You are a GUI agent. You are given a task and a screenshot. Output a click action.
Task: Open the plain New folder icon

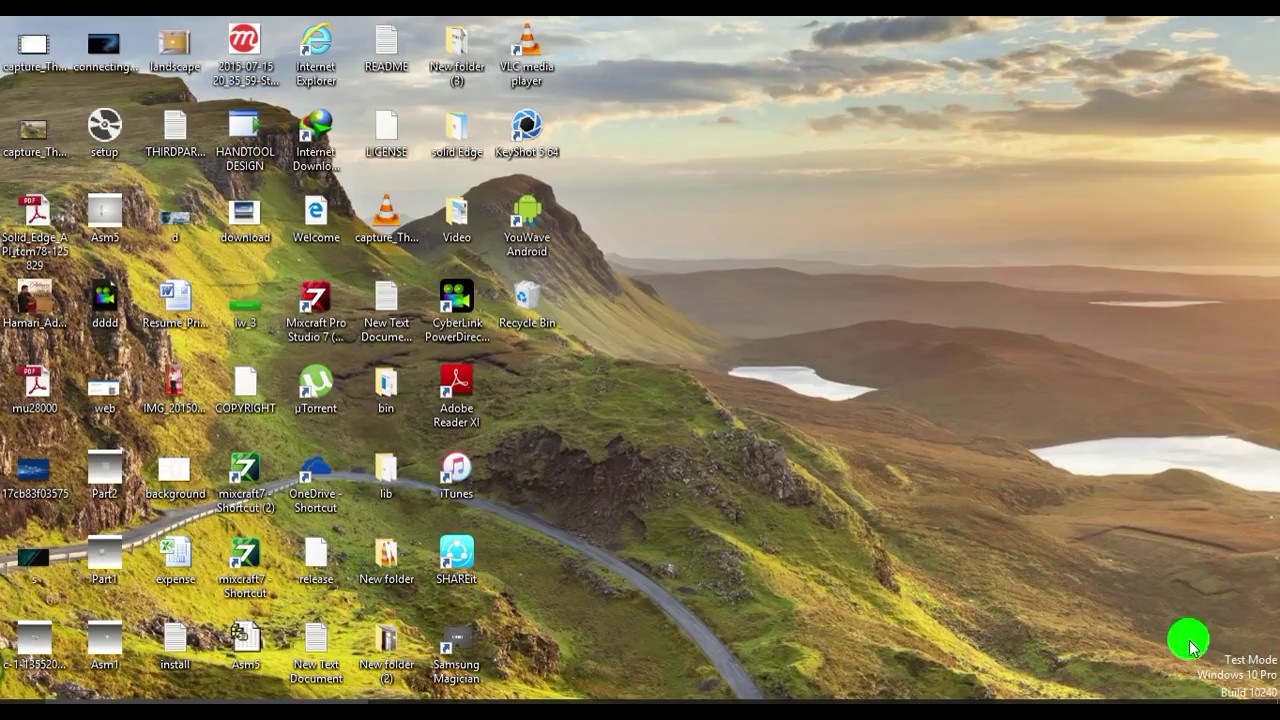(x=386, y=561)
